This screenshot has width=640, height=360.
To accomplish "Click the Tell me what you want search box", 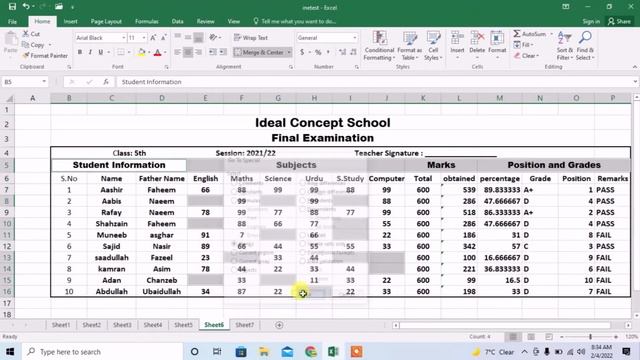I will [295, 21].
